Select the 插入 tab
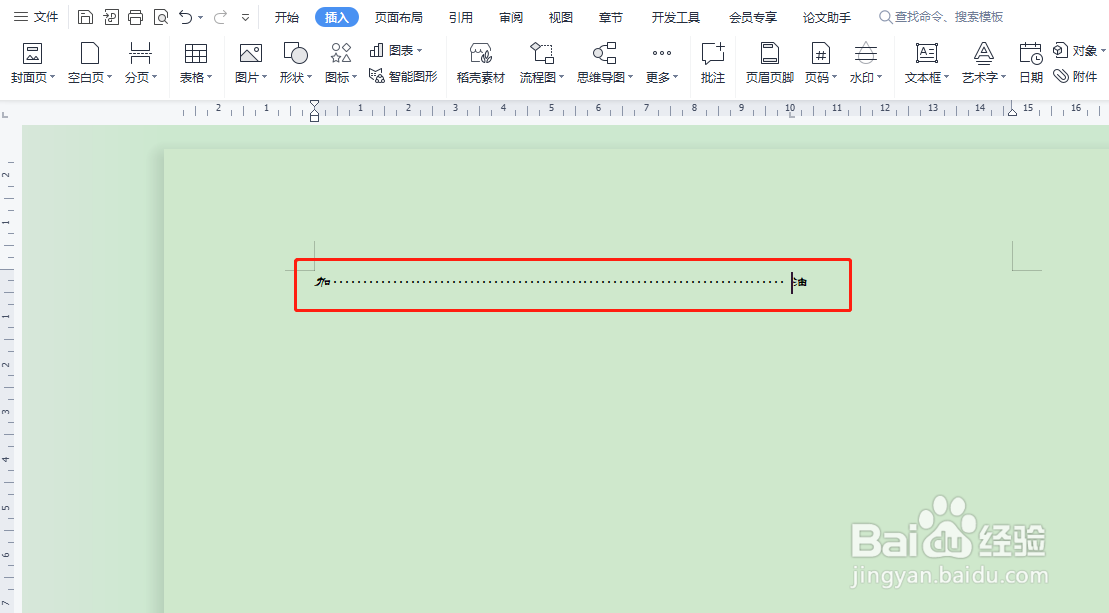 pyautogui.click(x=337, y=17)
